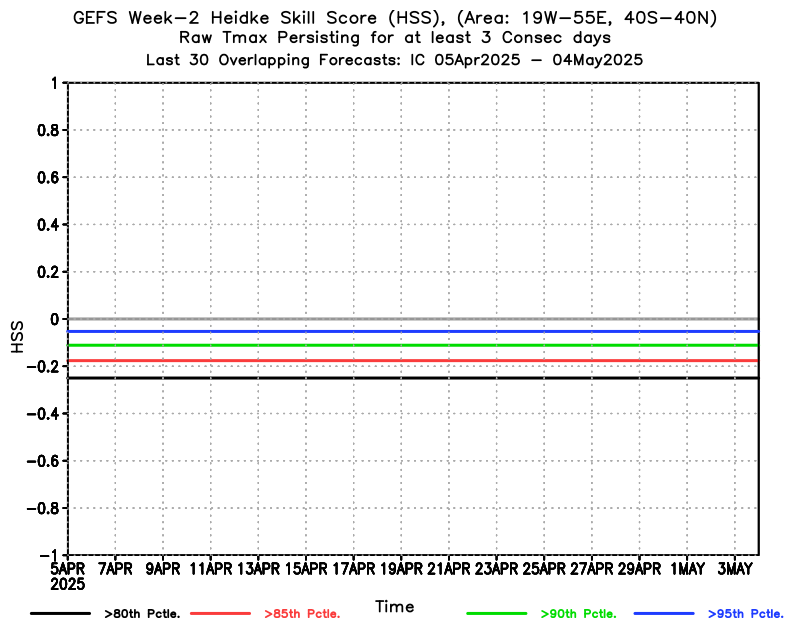
Task: Click the x-axis label '1MAY'
Action: click(x=687, y=569)
